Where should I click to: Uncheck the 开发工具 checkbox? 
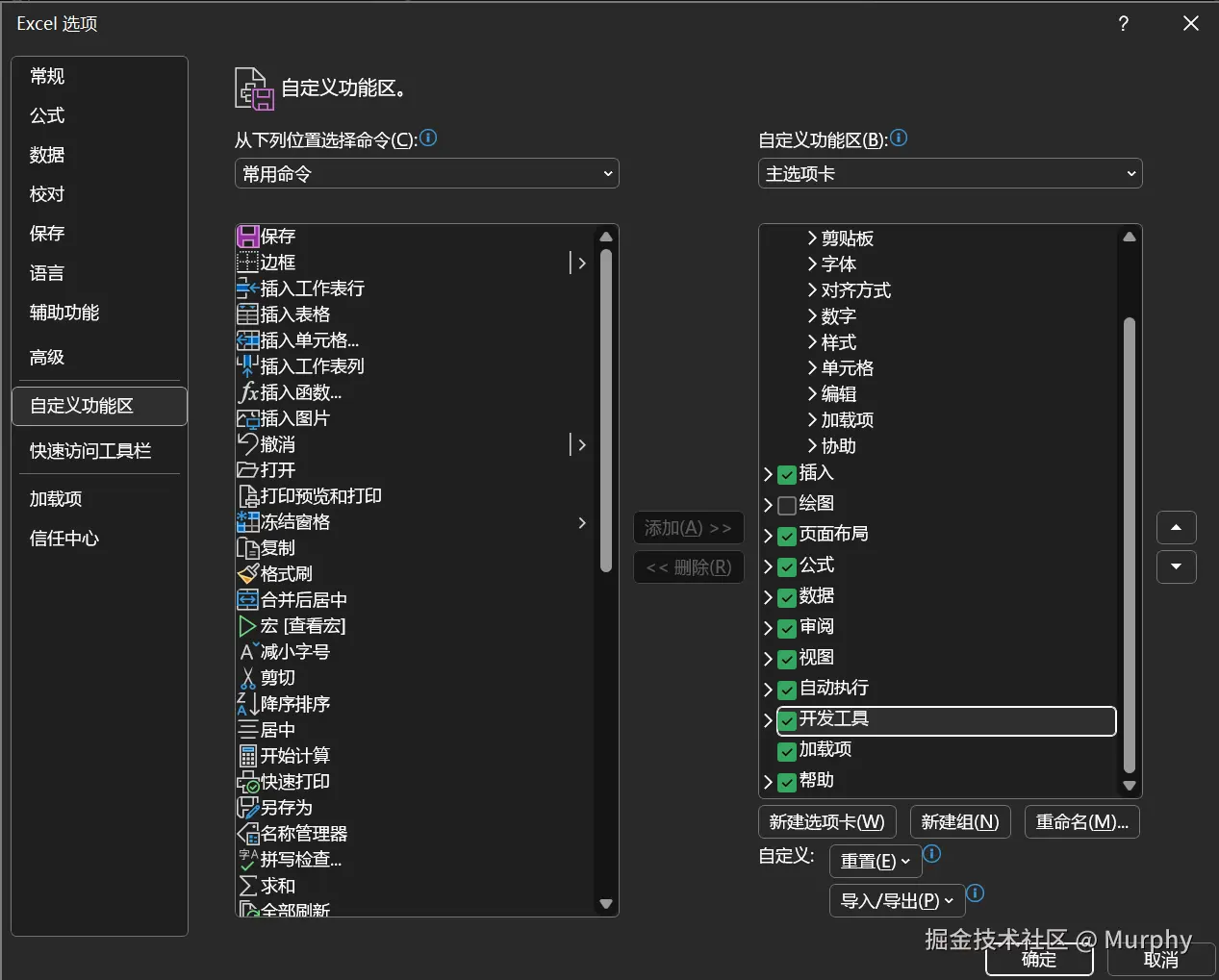click(x=787, y=720)
